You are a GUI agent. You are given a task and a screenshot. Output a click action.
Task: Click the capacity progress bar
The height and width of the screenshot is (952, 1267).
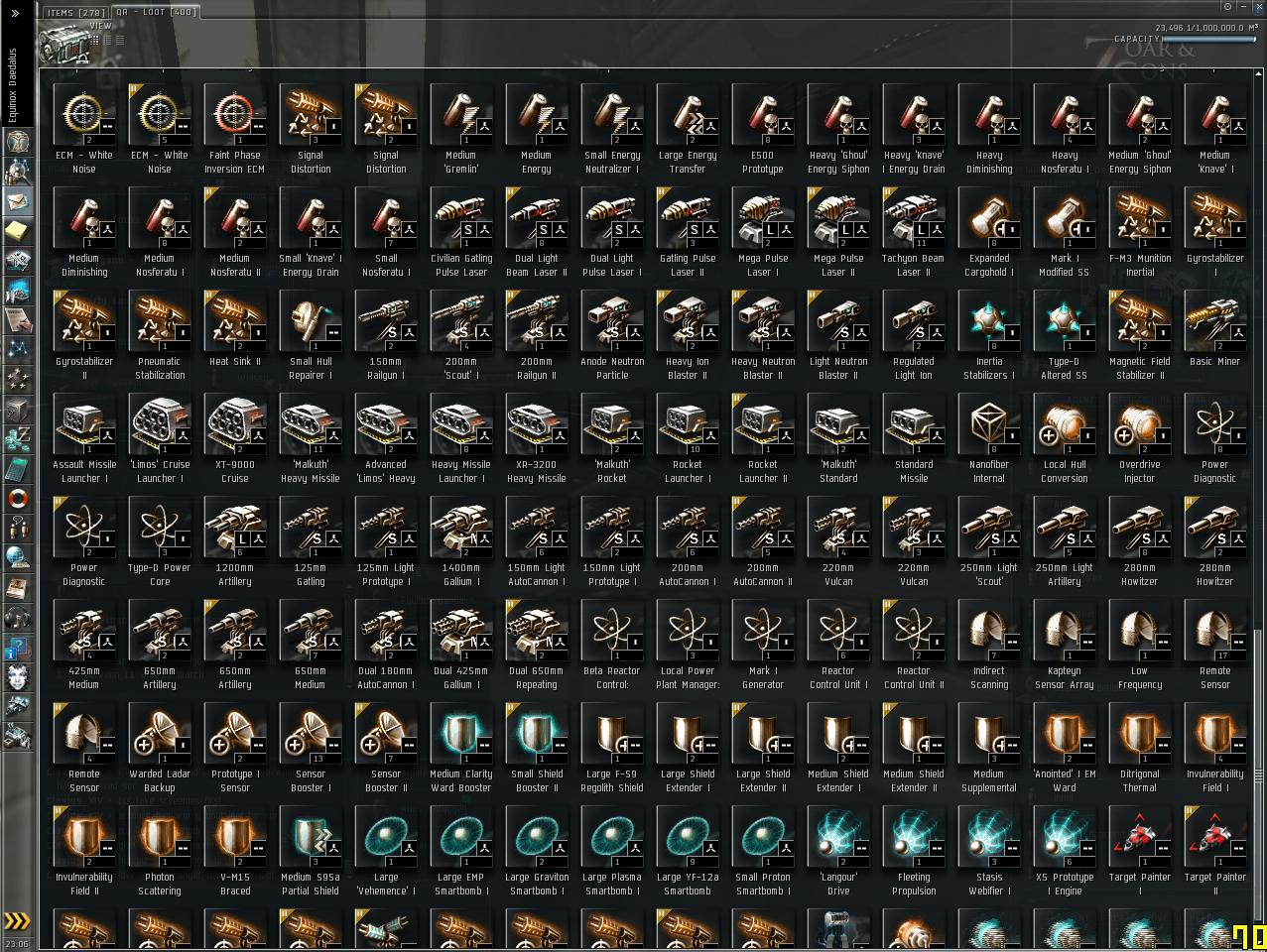click(x=1210, y=41)
